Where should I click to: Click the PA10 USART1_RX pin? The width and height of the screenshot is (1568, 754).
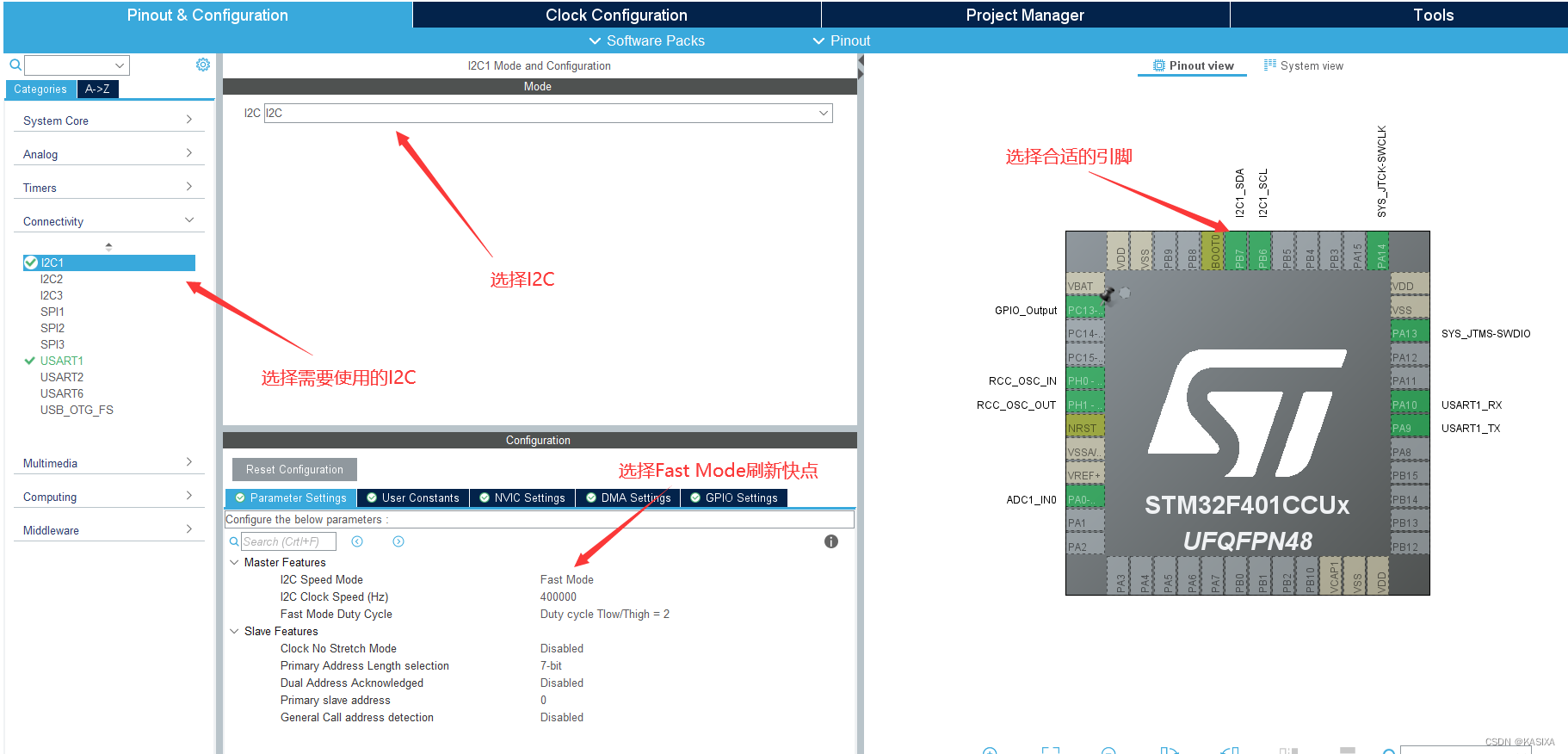1410,405
